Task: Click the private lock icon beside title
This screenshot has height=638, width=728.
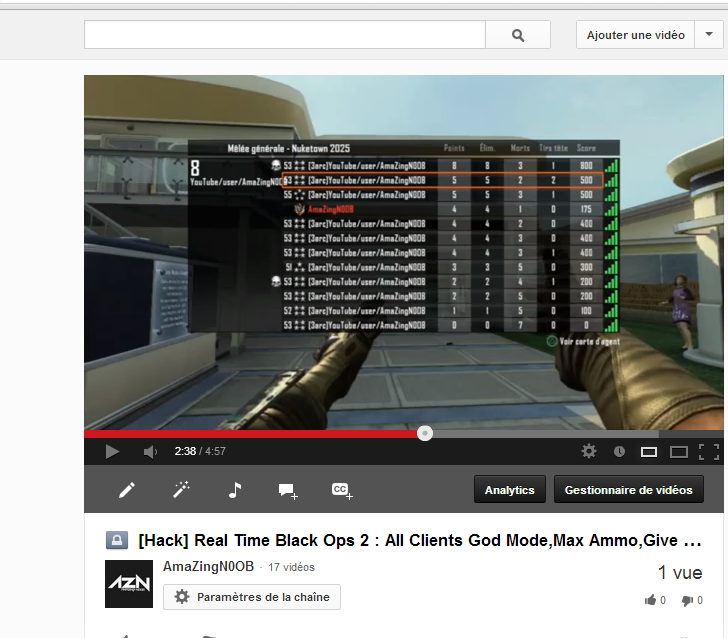Action: click(117, 540)
